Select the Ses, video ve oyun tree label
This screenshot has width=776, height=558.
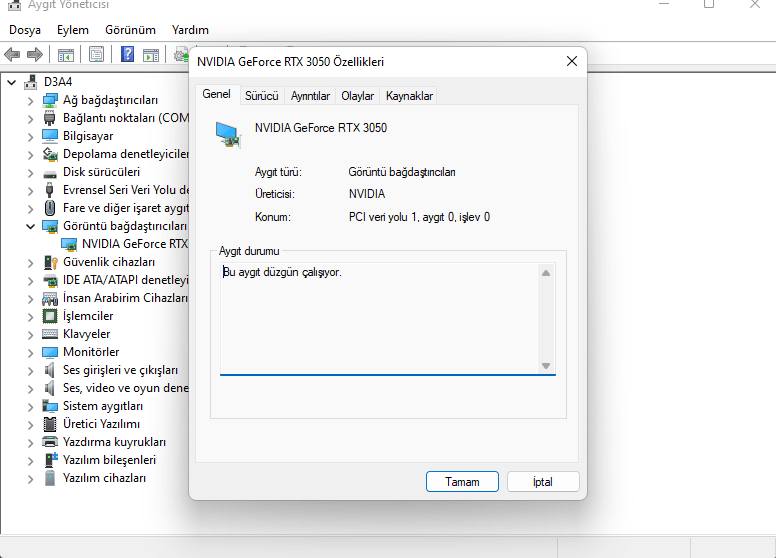(x=126, y=388)
